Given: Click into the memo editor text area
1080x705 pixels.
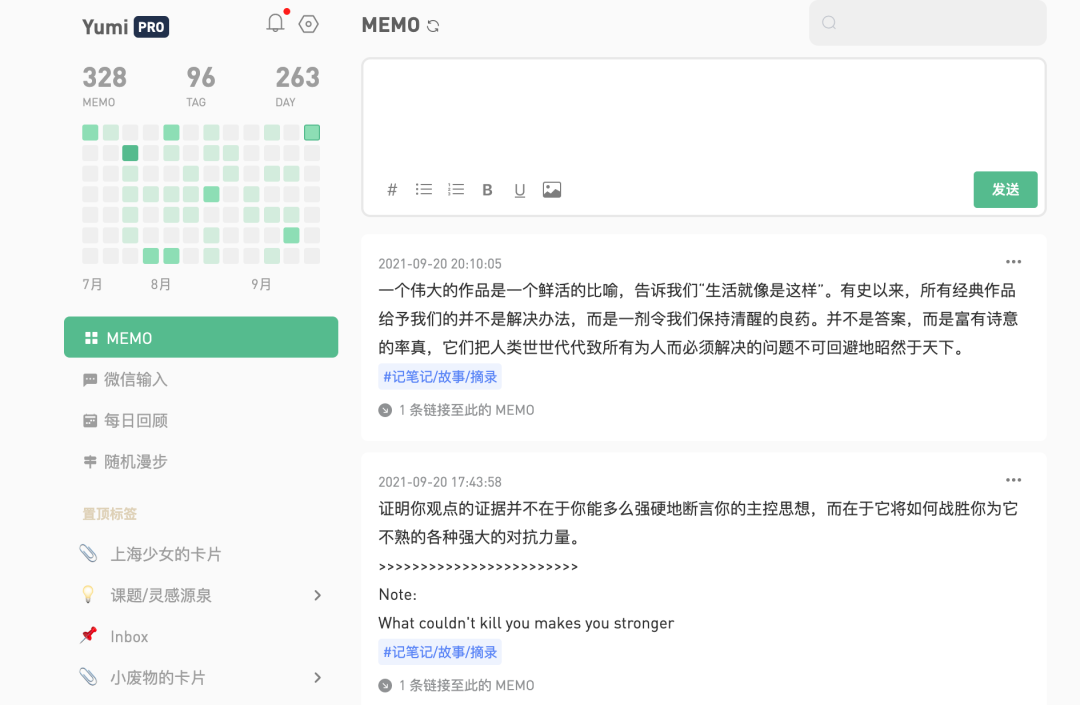Looking at the screenshot, I should pyautogui.click(x=703, y=116).
